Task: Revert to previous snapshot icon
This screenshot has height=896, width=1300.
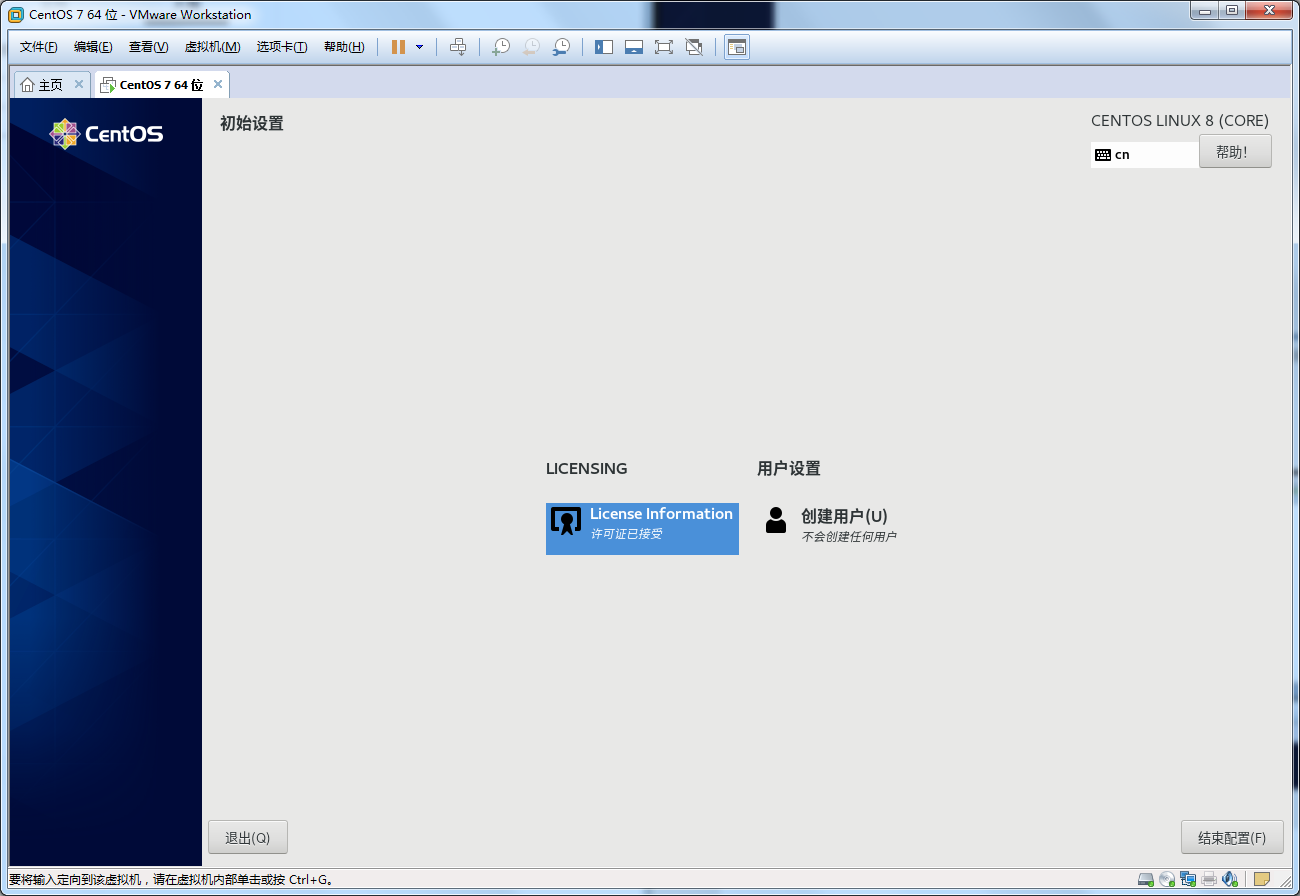Action: 531,47
